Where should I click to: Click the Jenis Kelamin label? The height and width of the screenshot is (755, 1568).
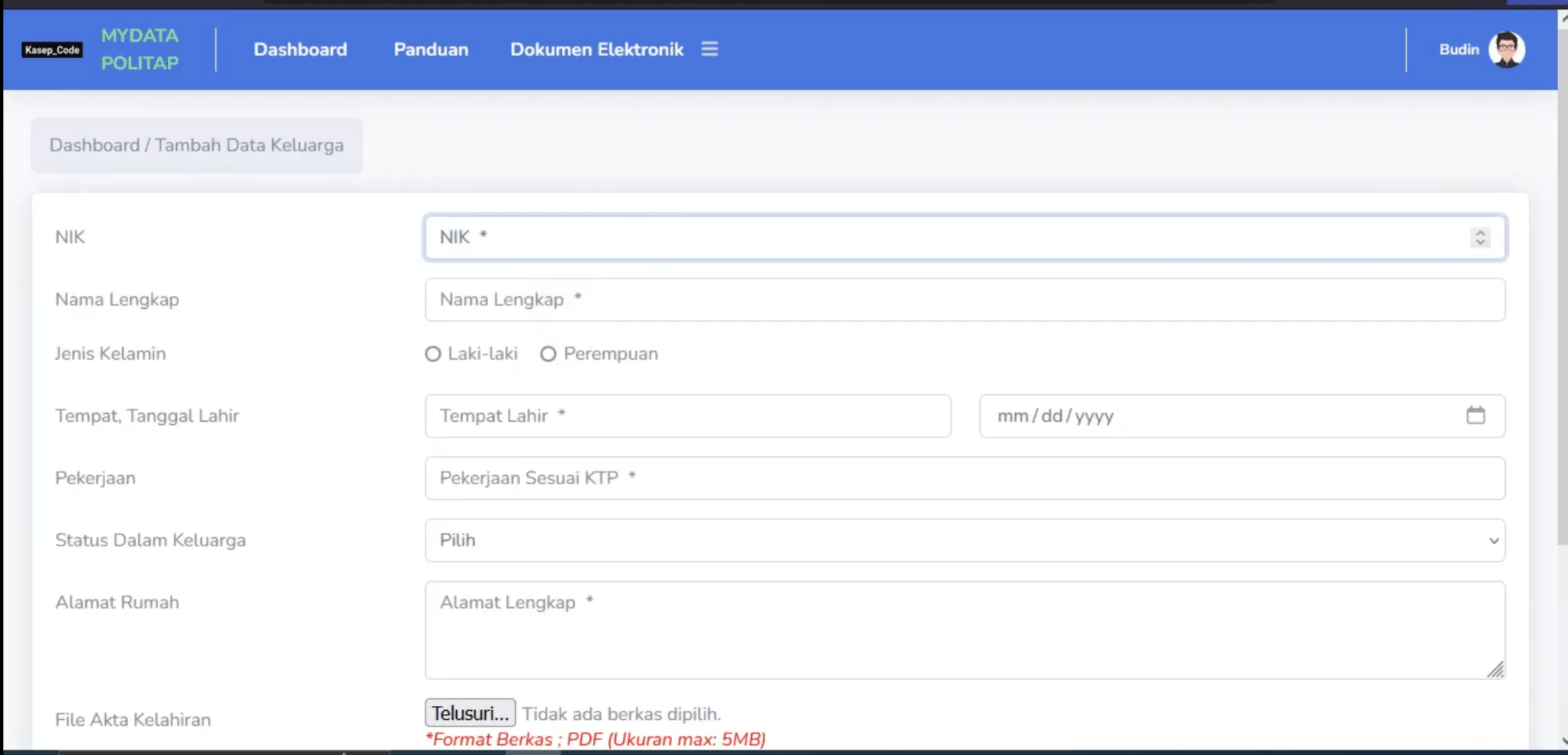click(x=111, y=354)
